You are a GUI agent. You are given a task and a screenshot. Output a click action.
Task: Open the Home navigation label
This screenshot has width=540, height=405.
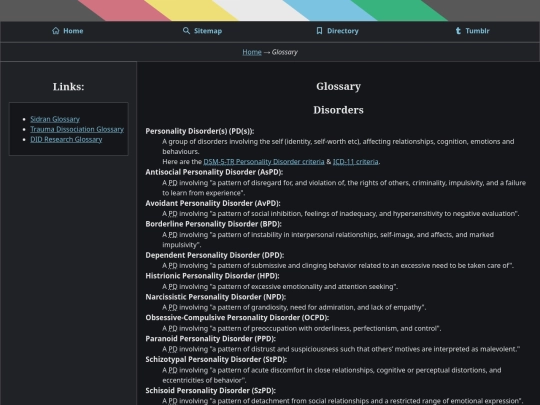[73, 31]
